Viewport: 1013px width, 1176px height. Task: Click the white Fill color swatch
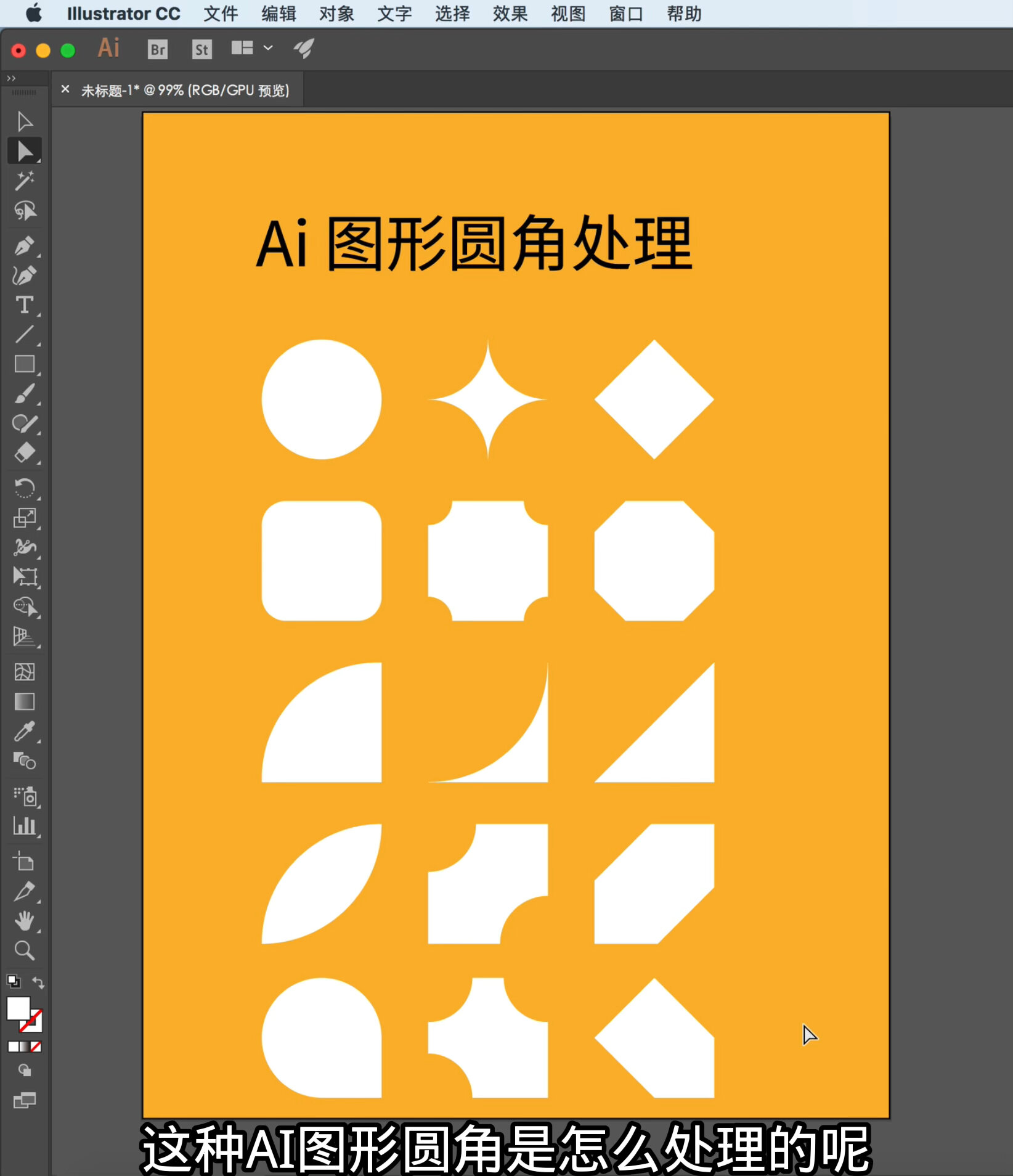pos(18,1009)
